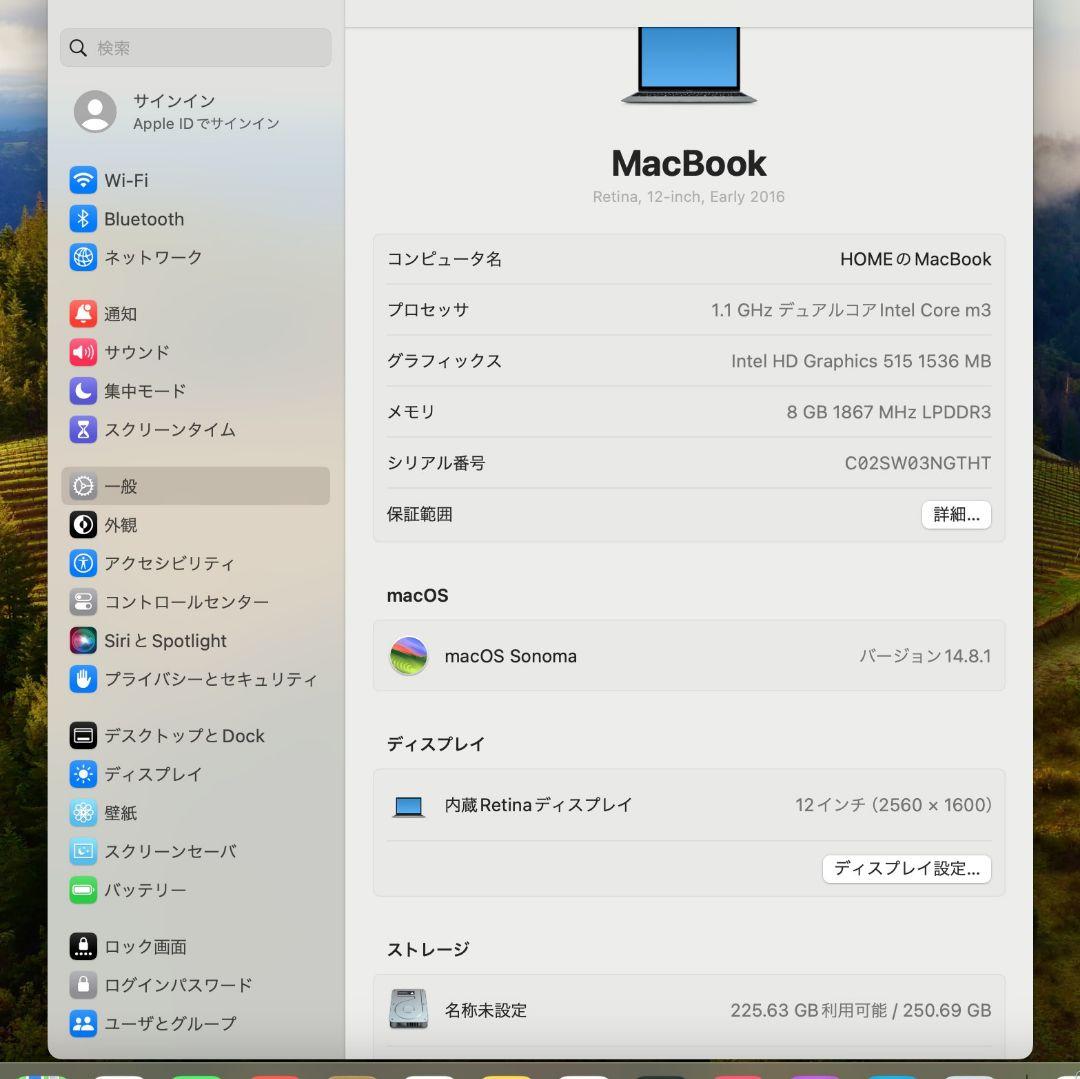Open Bluetooth settings icon
Viewport: 1080px width, 1079px height.
(x=83, y=219)
